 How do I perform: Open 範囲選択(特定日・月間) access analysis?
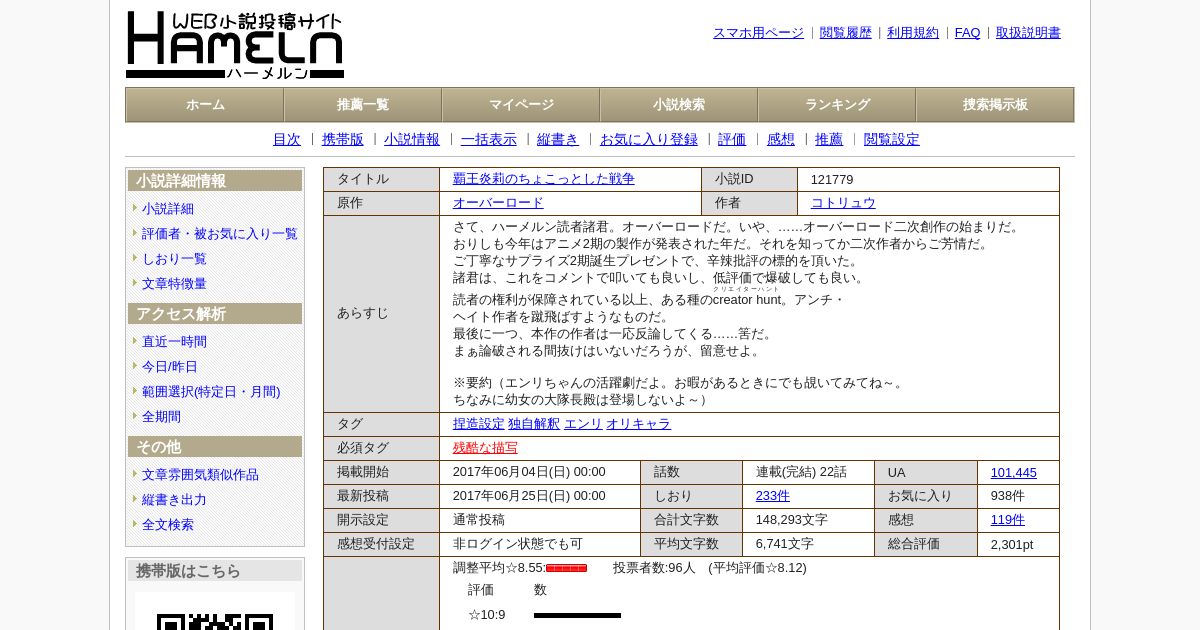pyautogui.click(x=211, y=392)
